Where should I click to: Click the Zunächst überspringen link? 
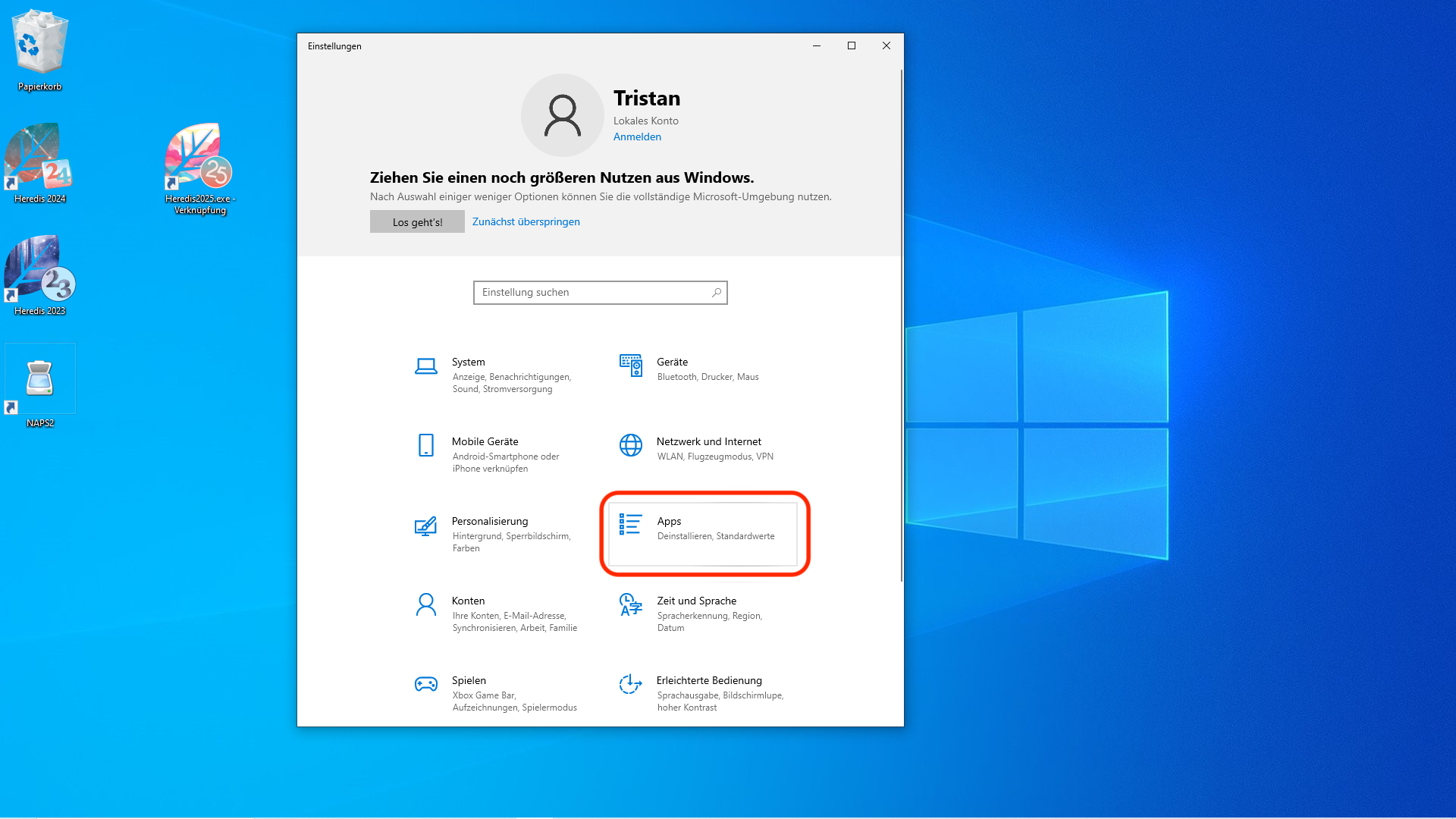pos(526,221)
